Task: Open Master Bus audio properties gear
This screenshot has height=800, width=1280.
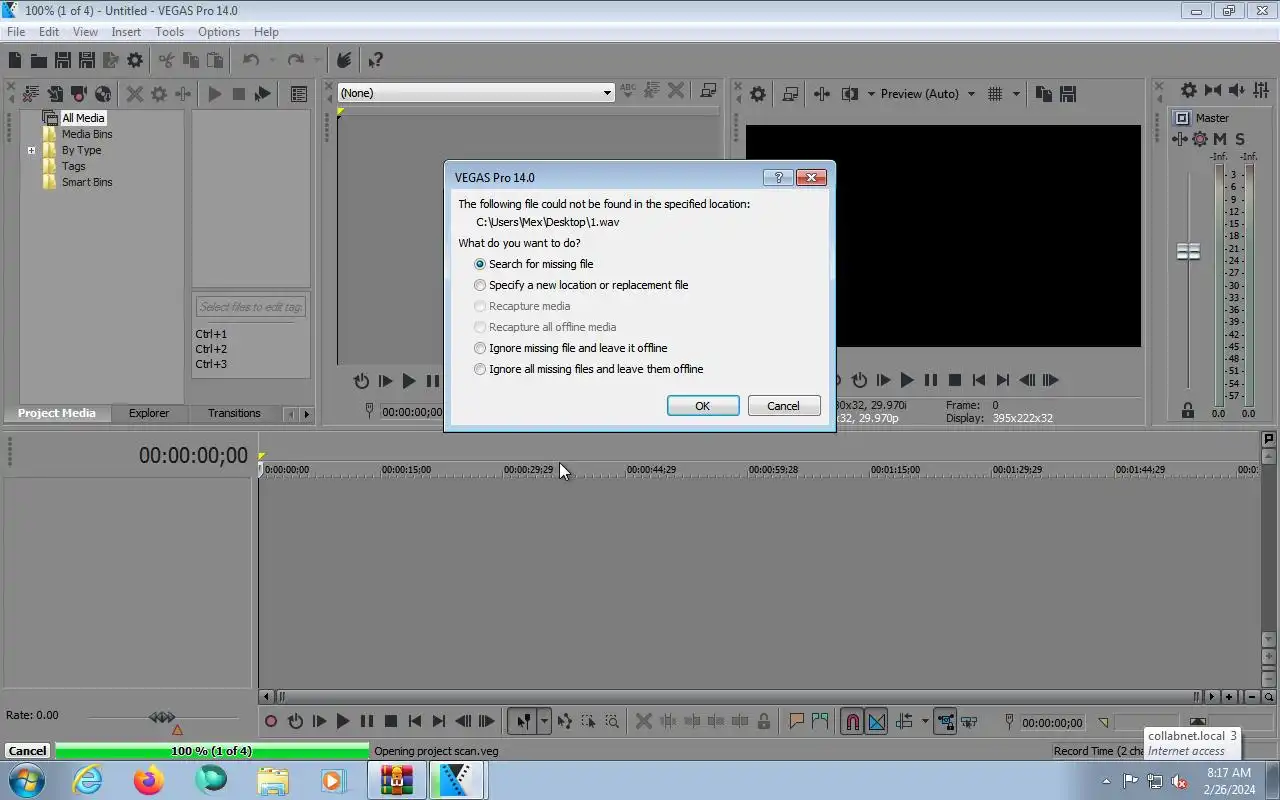Action: [1188, 90]
